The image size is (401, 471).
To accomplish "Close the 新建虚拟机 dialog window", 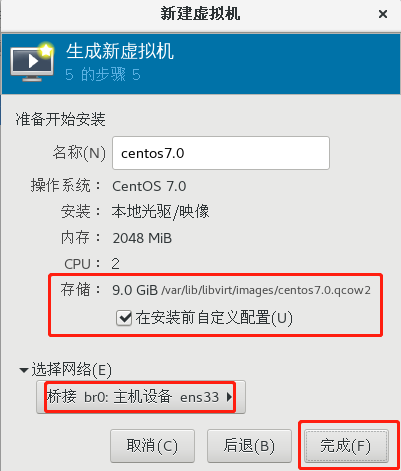I will pos(383,14).
